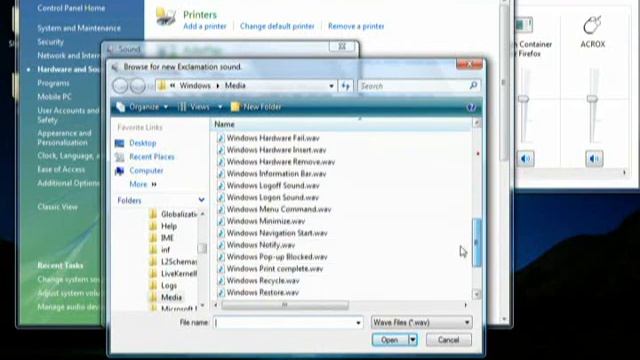Screen dimensions: 640x360
Task: Open the Organize menu
Action: tap(142, 107)
